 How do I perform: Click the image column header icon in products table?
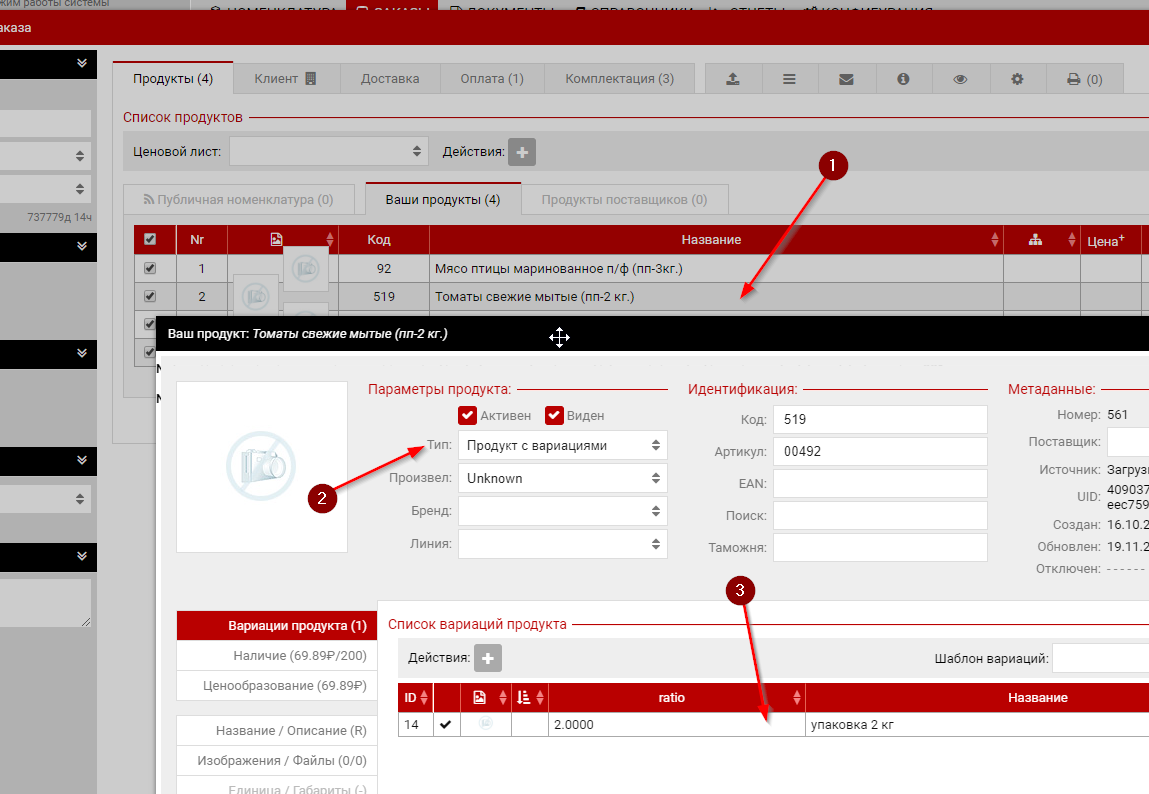(276, 240)
